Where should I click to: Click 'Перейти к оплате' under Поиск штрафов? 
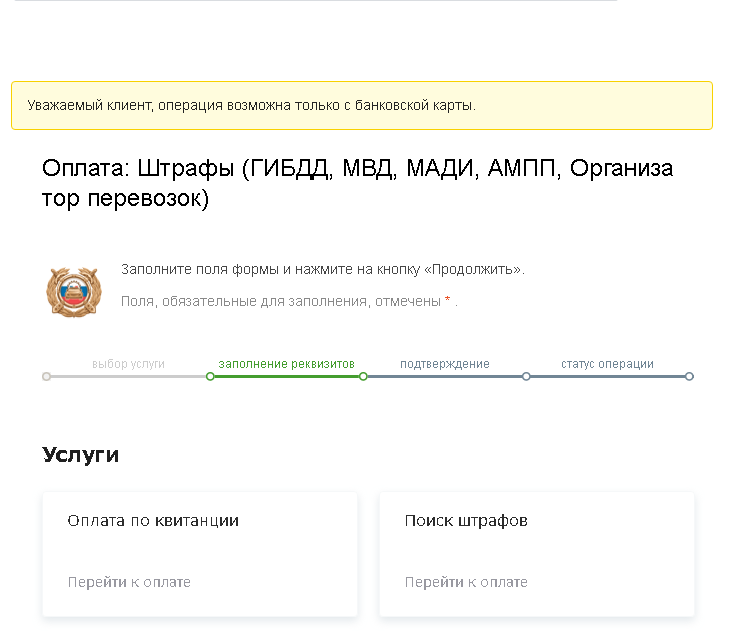click(x=466, y=582)
